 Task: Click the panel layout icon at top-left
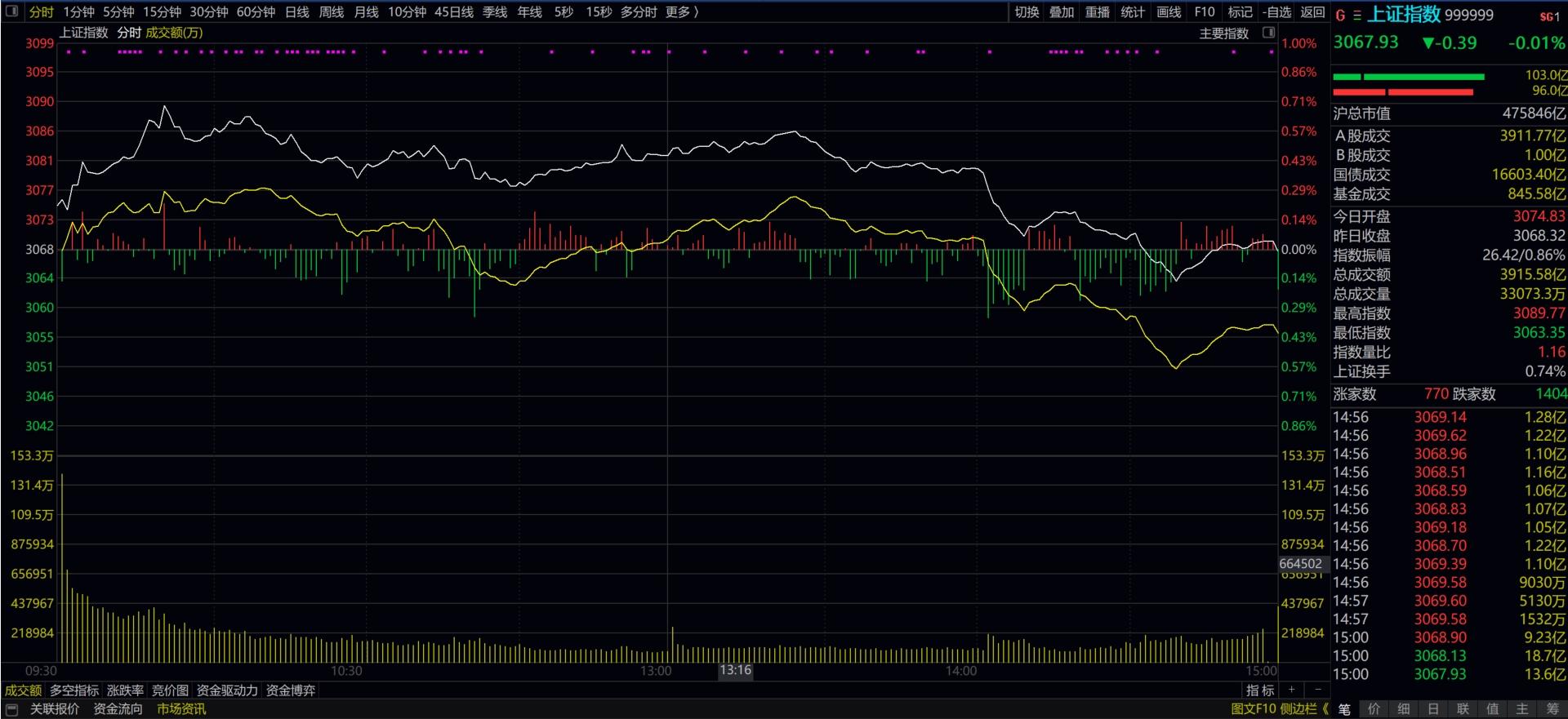(12, 11)
